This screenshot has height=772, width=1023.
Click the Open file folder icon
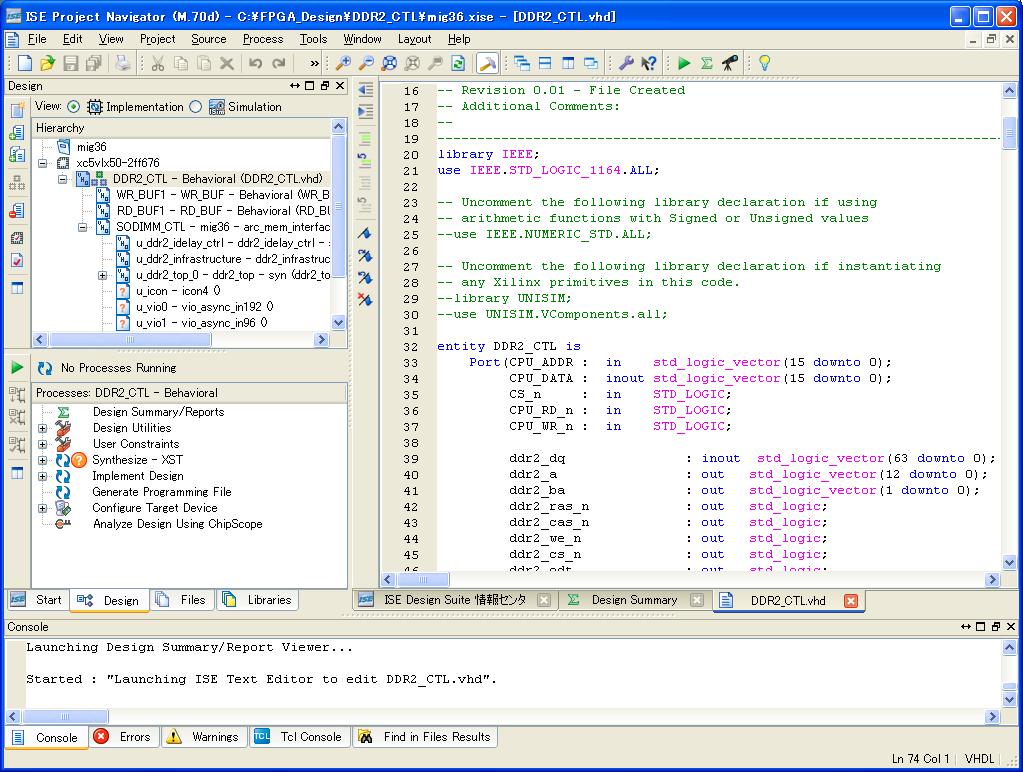48,63
